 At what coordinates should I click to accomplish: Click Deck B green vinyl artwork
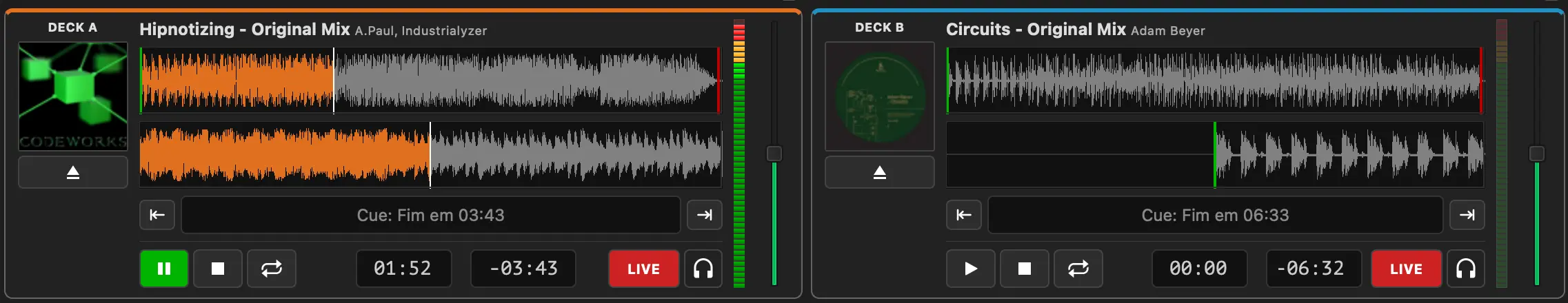click(x=880, y=96)
